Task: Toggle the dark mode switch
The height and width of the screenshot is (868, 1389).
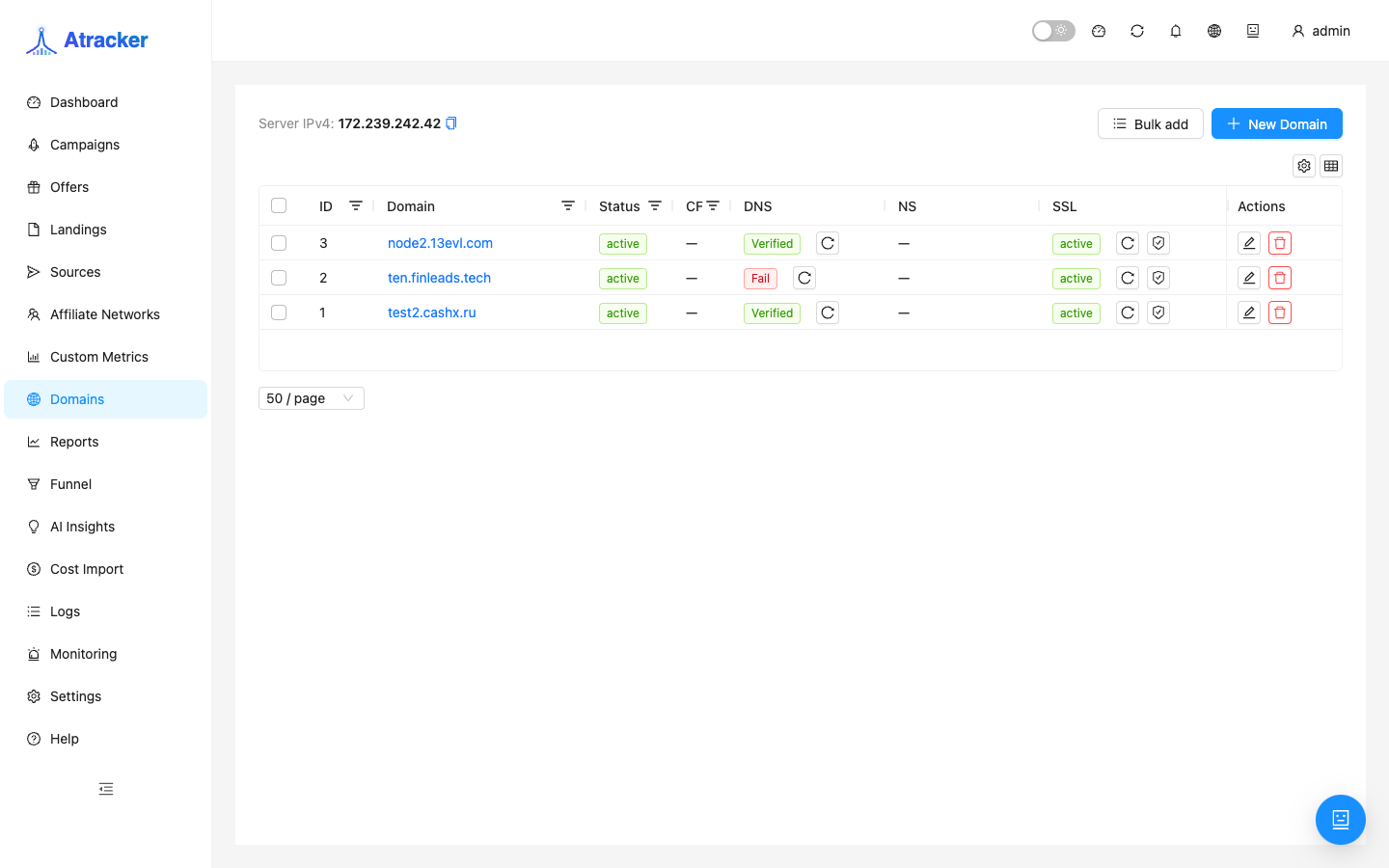Action: click(x=1053, y=31)
